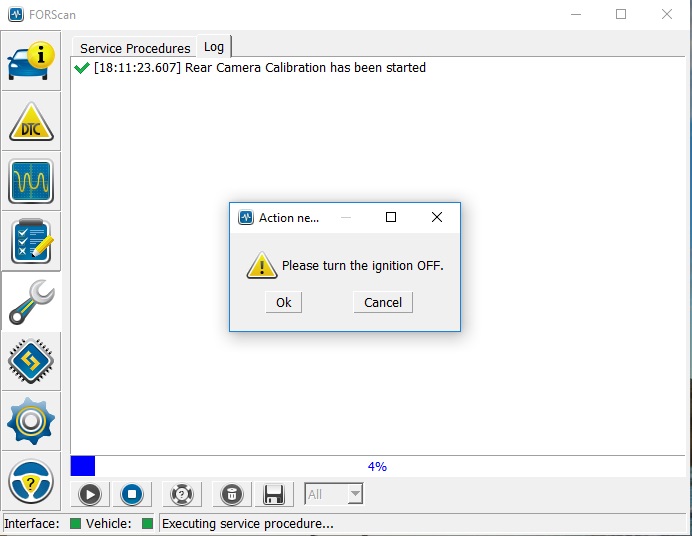The height and width of the screenshot is (536, 692).
Task: Open the gear settings section
Action: (31, 421)
